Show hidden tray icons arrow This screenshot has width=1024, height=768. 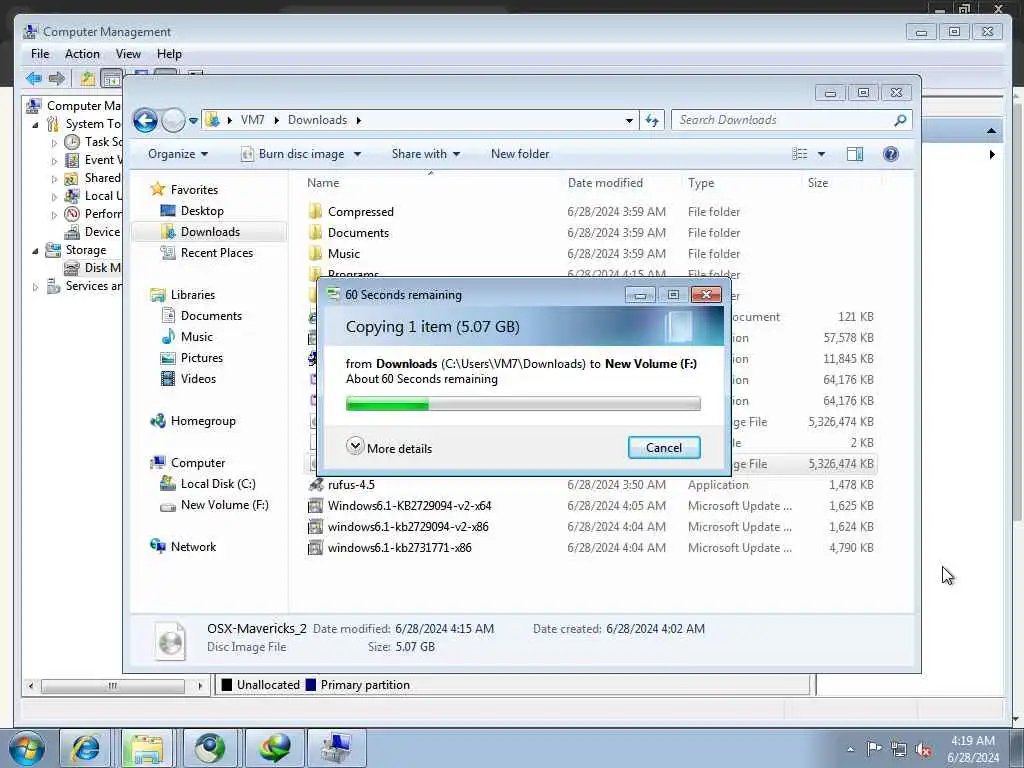(850, 750)
